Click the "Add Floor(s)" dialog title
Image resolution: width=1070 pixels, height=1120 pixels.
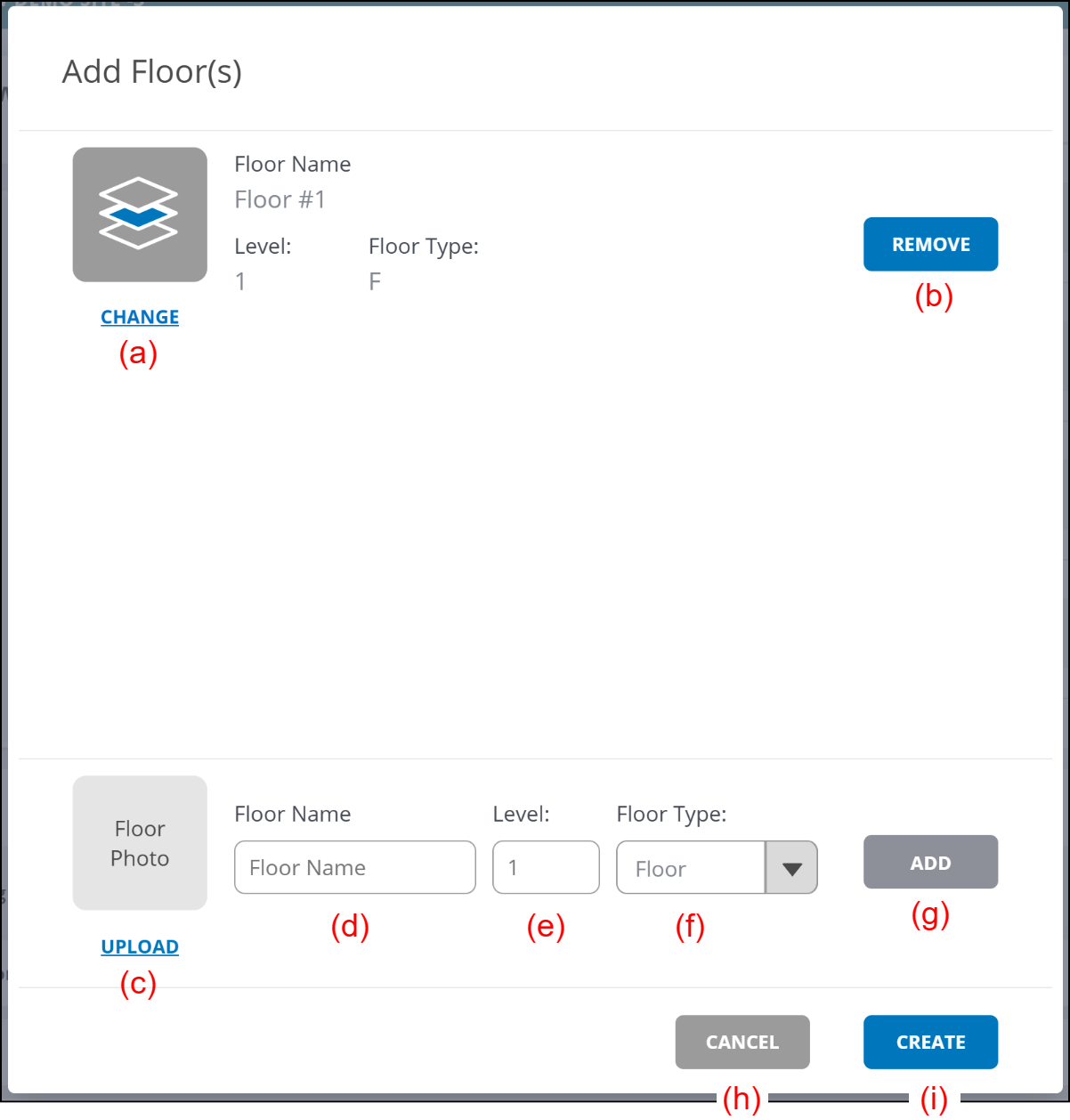[152, 72]
